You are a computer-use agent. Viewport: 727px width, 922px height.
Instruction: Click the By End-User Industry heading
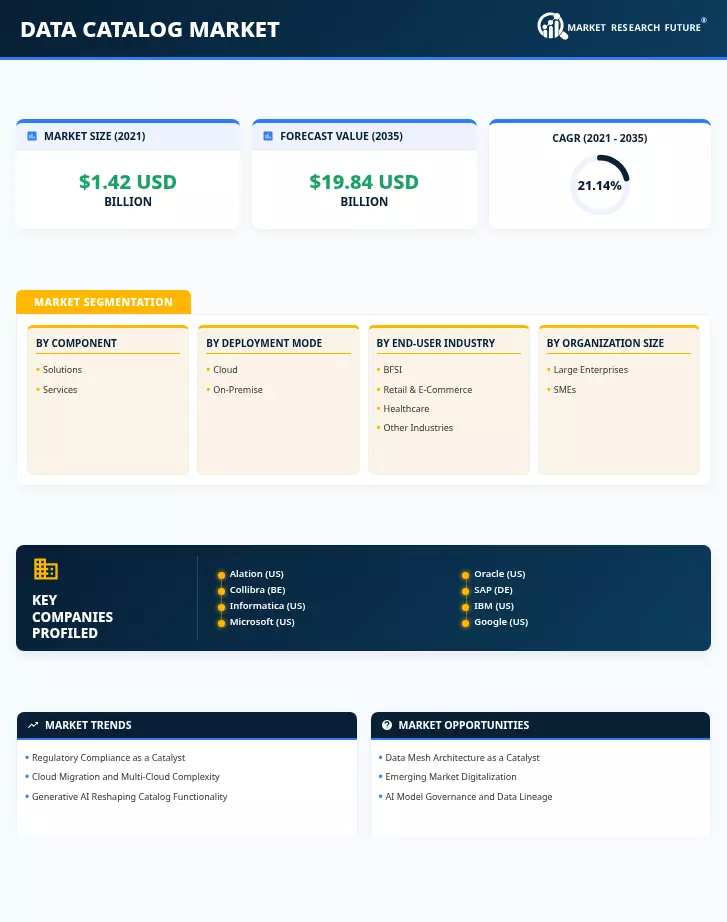coord(436,343)
